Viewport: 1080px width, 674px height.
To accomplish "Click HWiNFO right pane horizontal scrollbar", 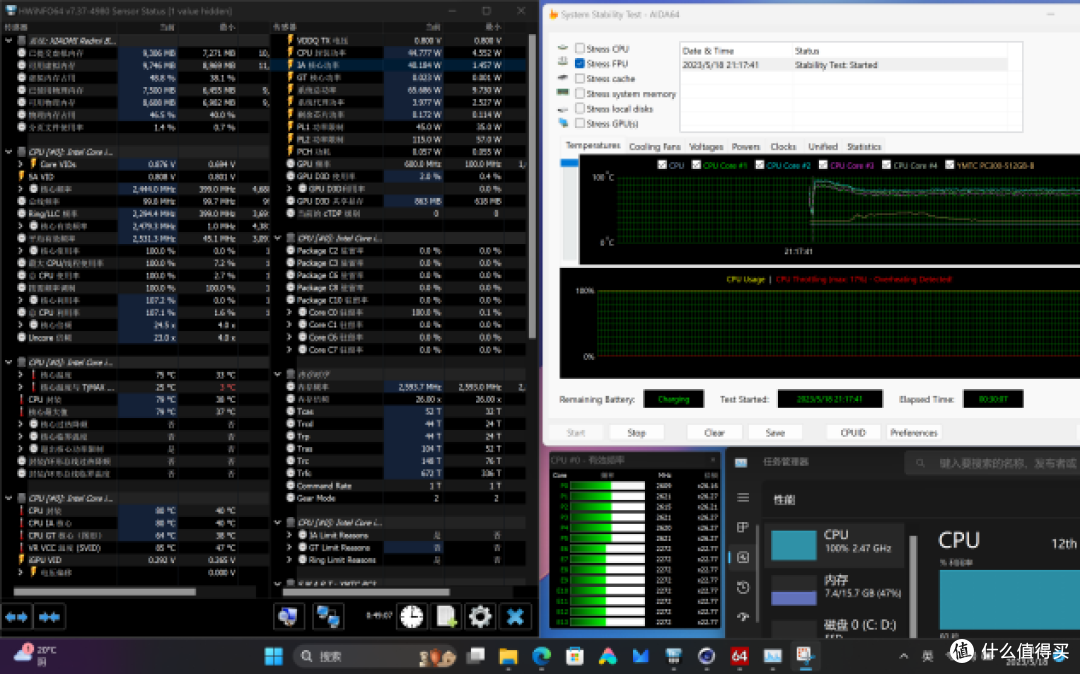I will [366, 592].
